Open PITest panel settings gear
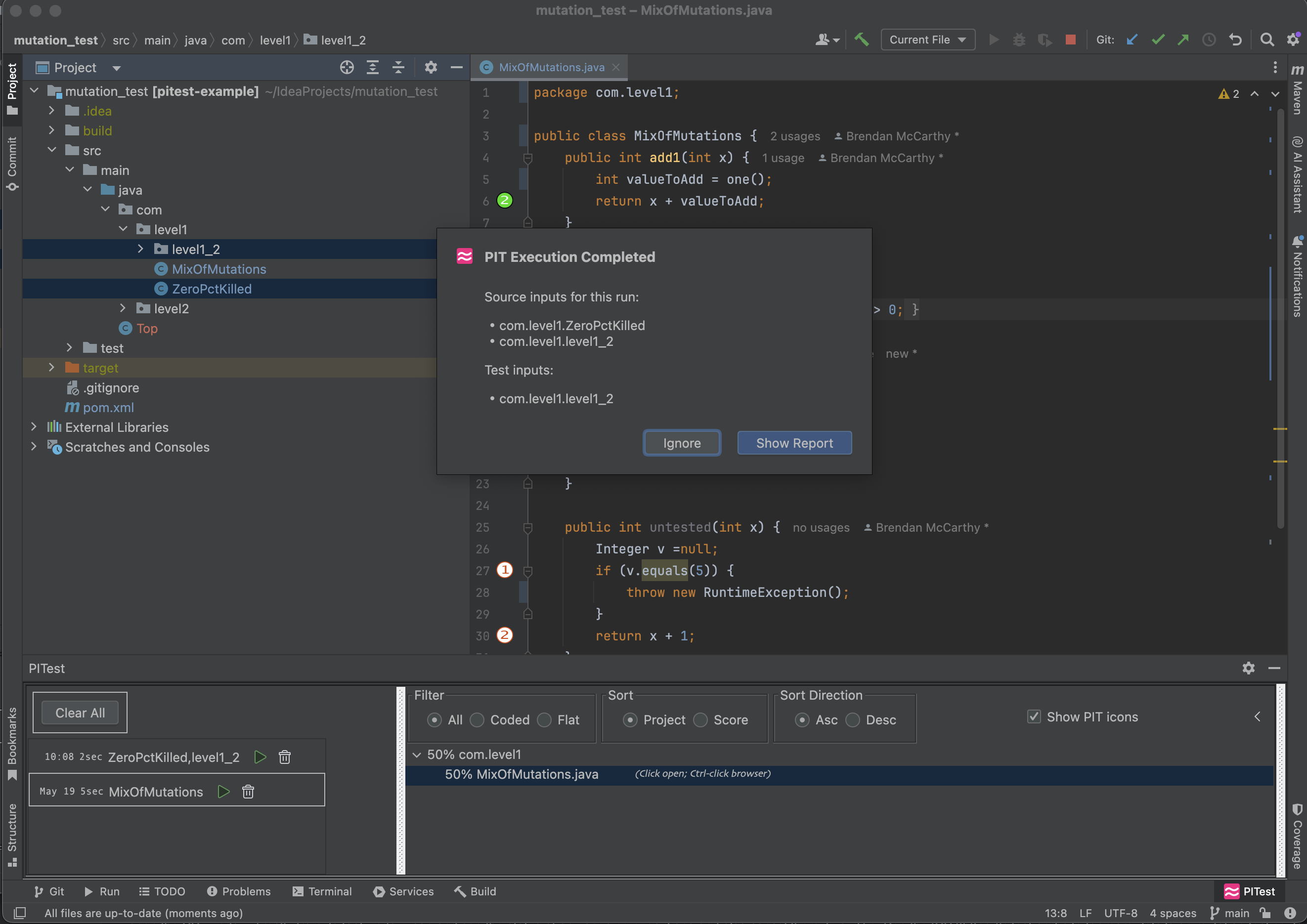Image resolution: width=1307 pixels, height=924 pixels. 1248,668
